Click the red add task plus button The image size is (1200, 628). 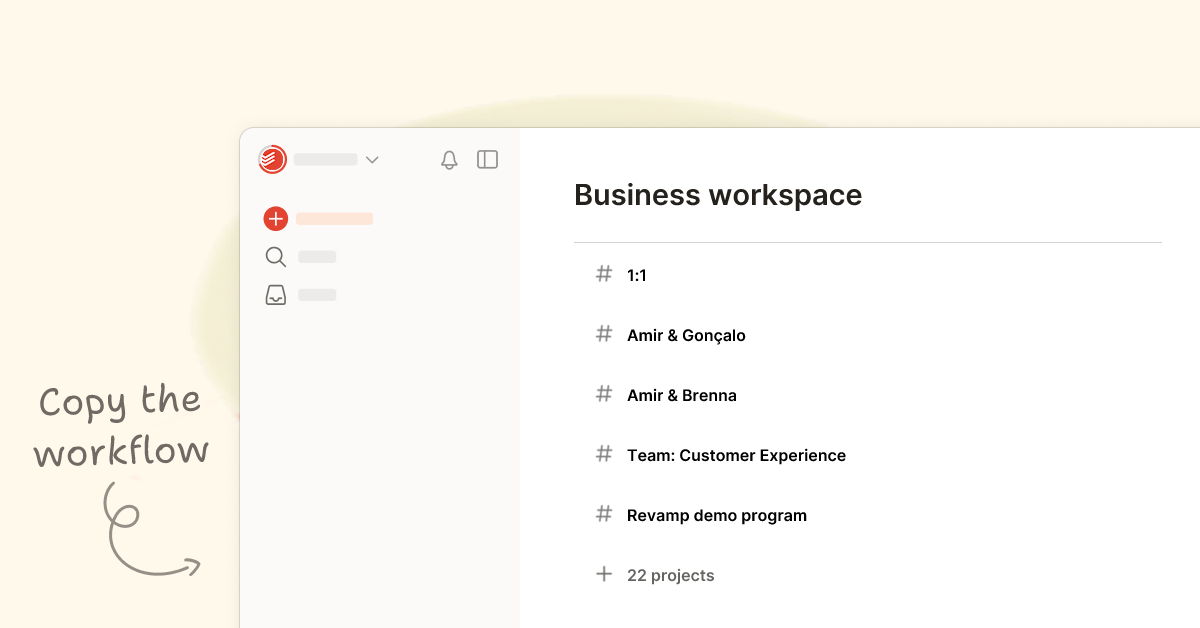pos(275,218)
